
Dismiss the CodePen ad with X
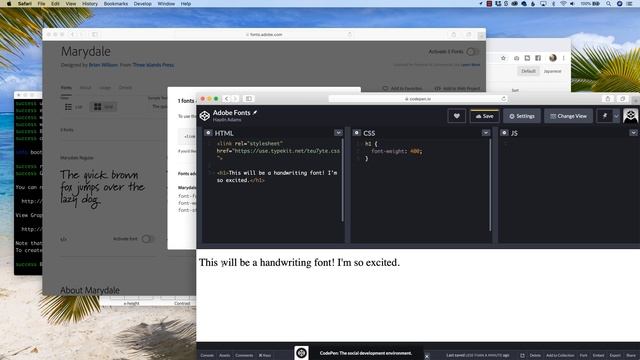tap(427, 356)
